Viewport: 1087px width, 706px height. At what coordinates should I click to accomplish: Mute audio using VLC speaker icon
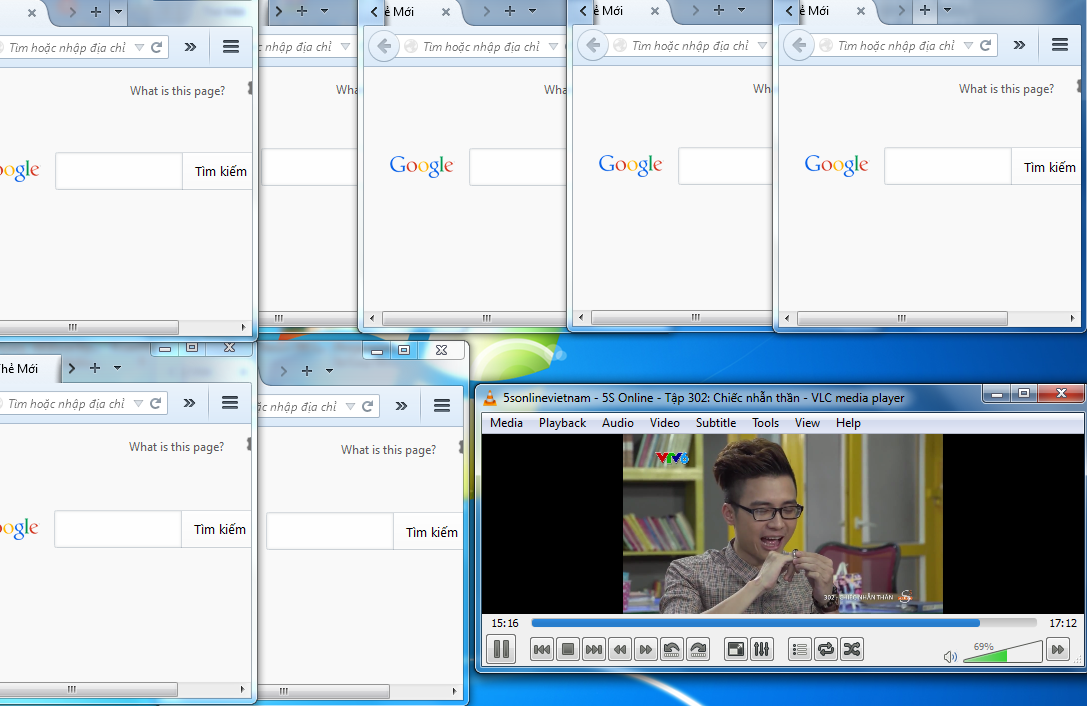950,657
